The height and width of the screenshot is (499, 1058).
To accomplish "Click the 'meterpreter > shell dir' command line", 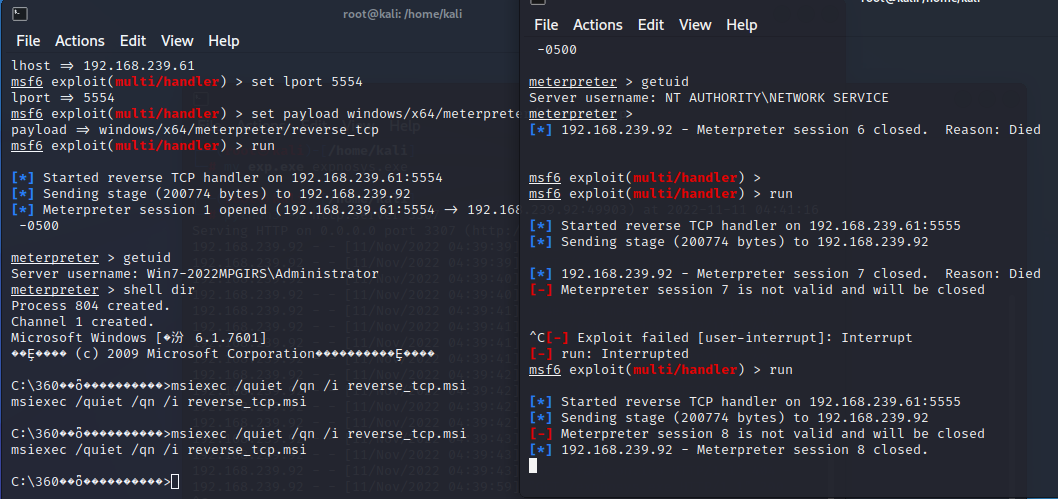I will (103, 290).
